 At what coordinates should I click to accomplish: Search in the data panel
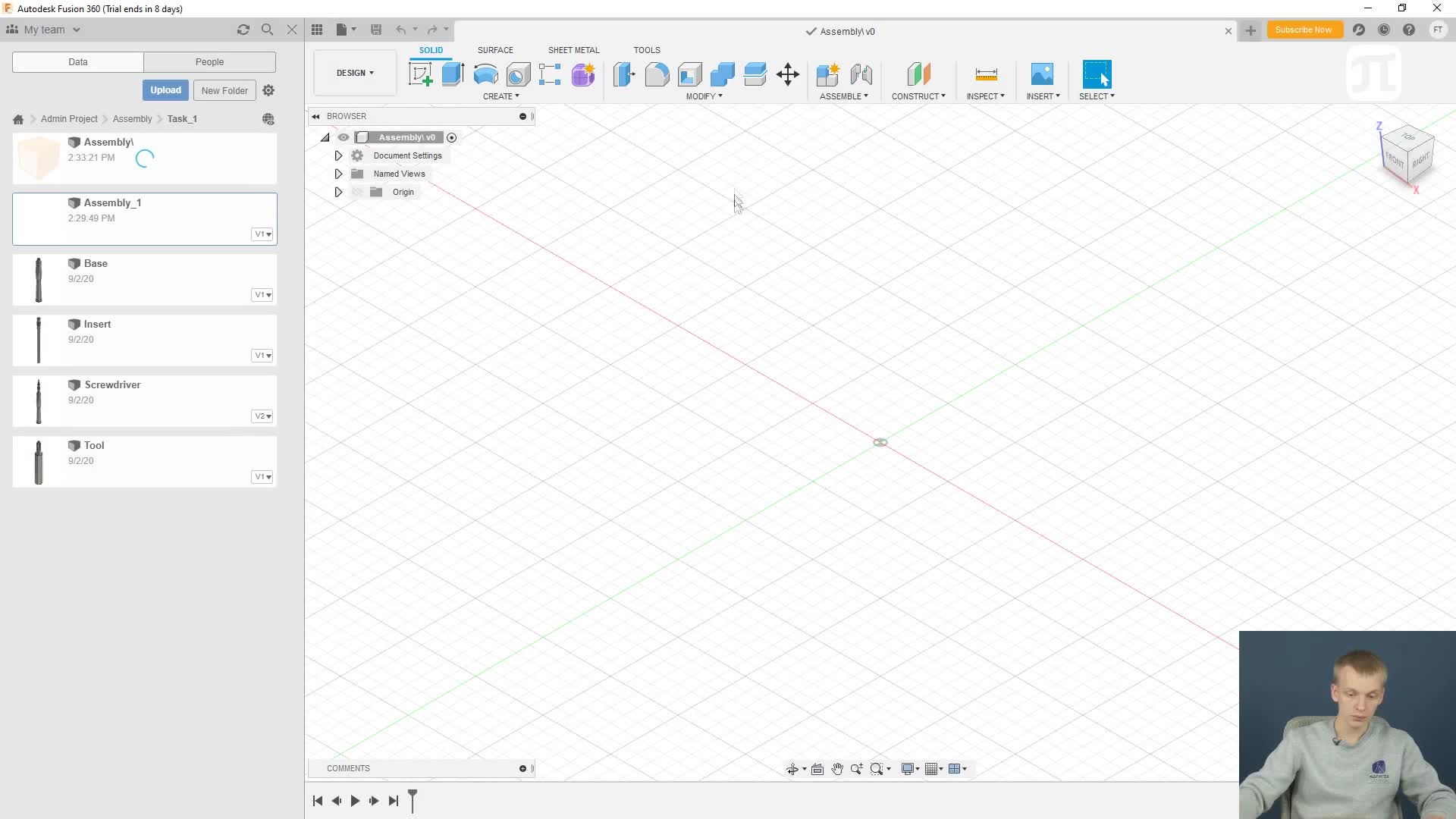point(267,30)
